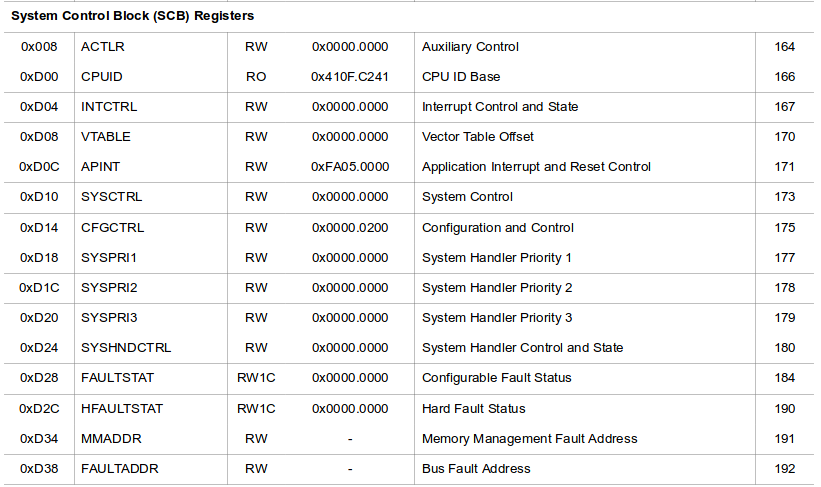Viewport: 821px width, 487px height.
Task: Click the CFGCTRL register name
Action: (x=112, y=228)
